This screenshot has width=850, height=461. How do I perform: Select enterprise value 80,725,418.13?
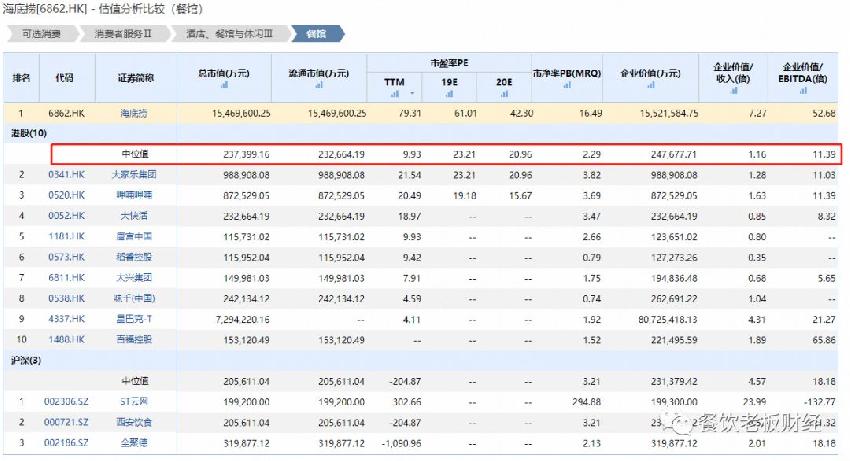[x=668, y=319]
